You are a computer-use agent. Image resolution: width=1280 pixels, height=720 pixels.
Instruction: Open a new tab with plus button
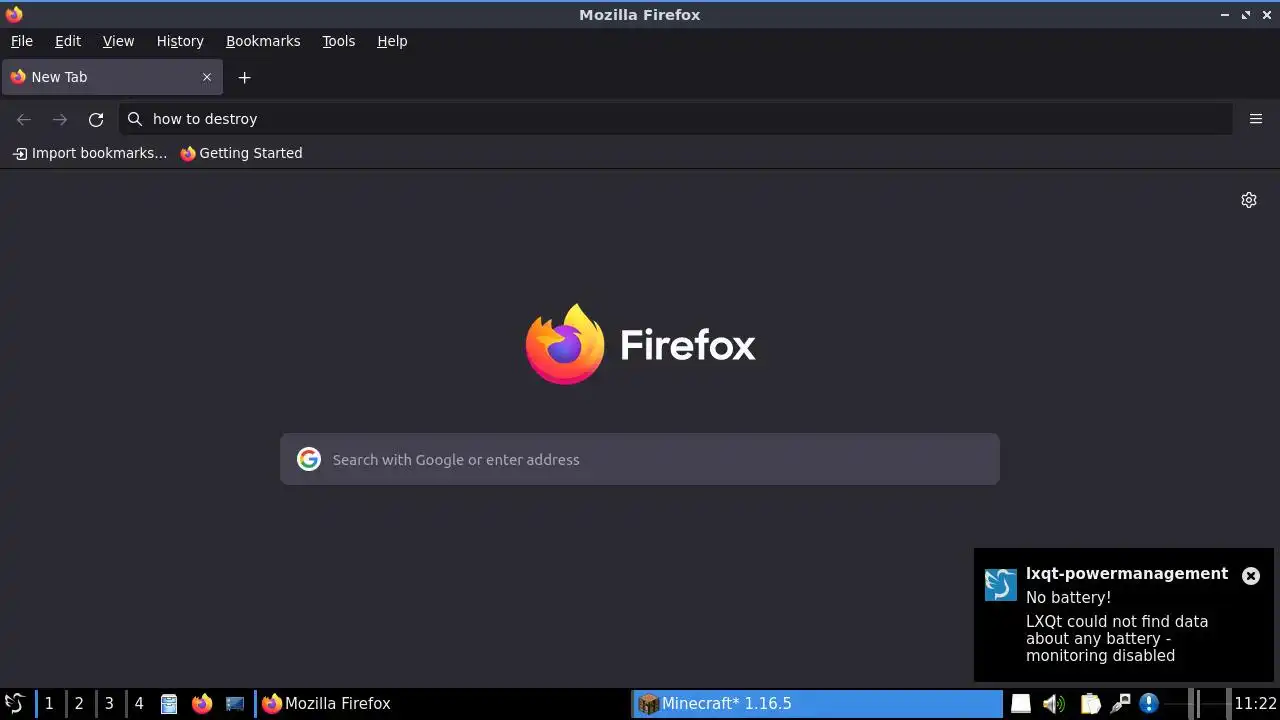click(244, 77)
